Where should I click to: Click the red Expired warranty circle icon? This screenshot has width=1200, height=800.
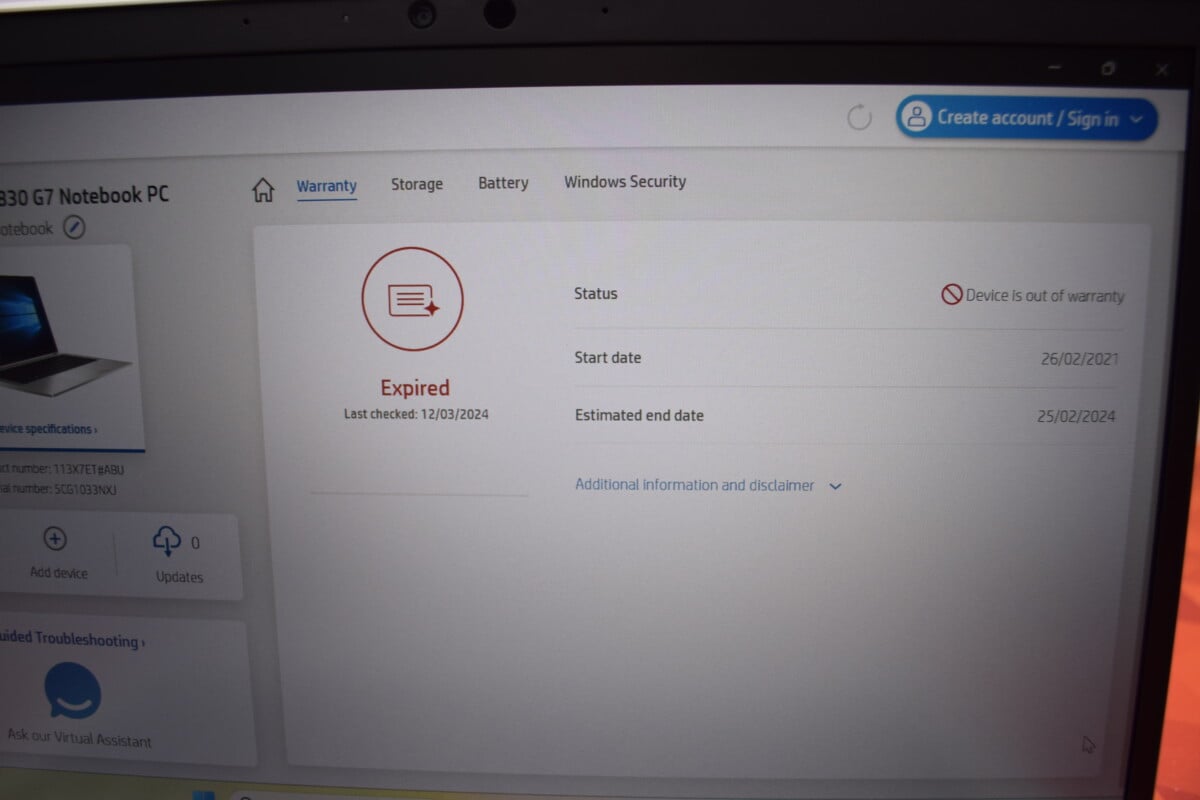coord(412,299)
